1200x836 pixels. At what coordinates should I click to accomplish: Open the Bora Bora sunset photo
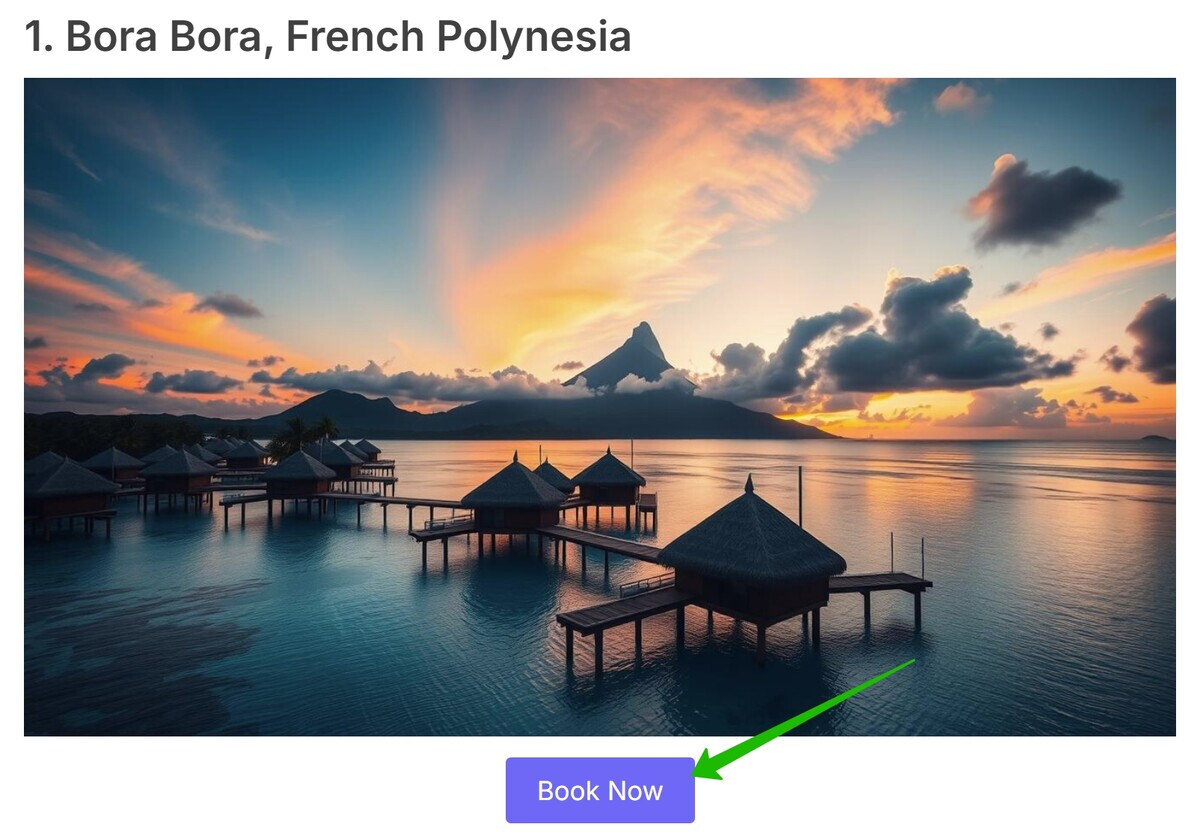coord(600,407)
